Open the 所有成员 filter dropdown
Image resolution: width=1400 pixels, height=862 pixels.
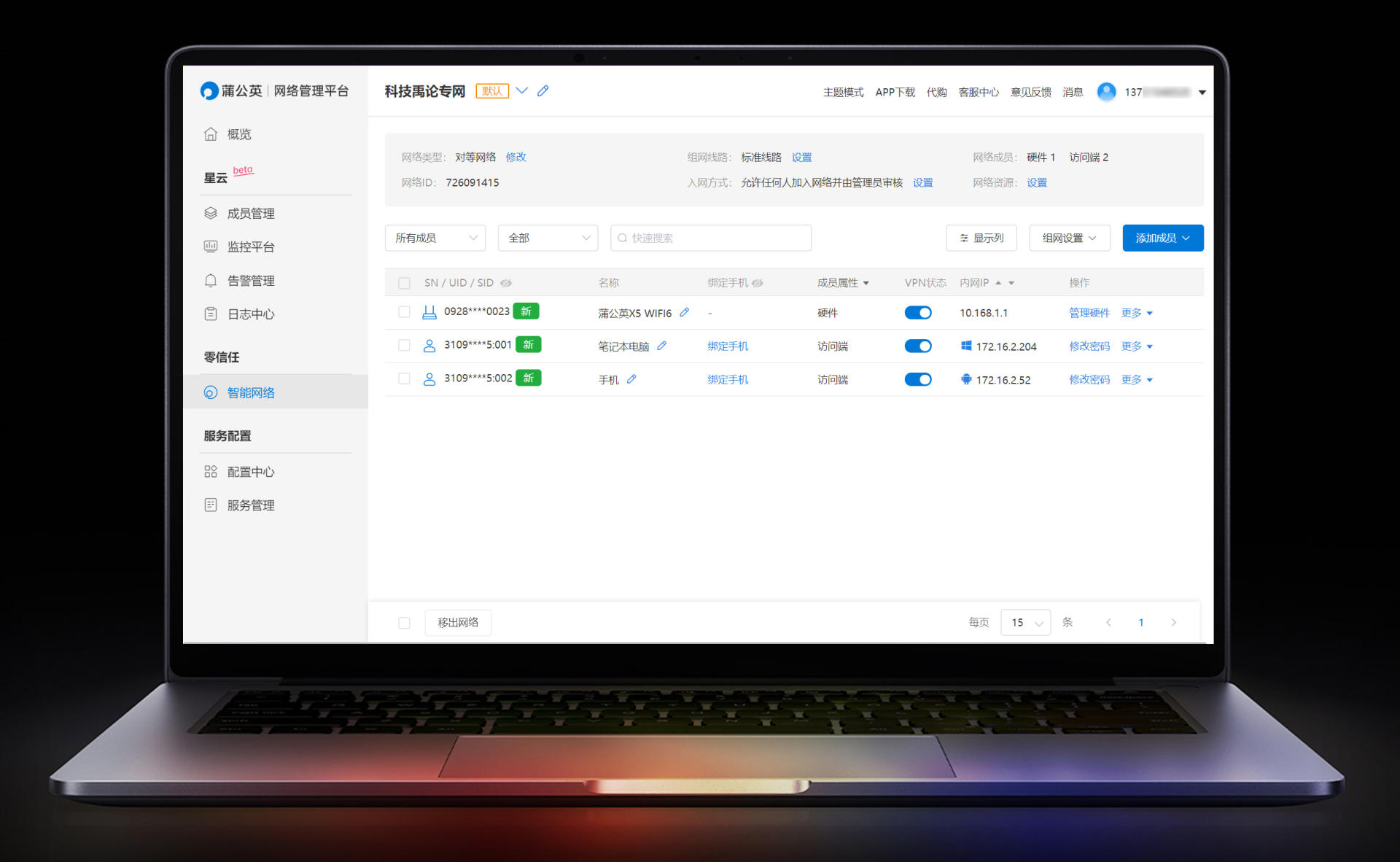pyautogui.click(x=435, y=238)
